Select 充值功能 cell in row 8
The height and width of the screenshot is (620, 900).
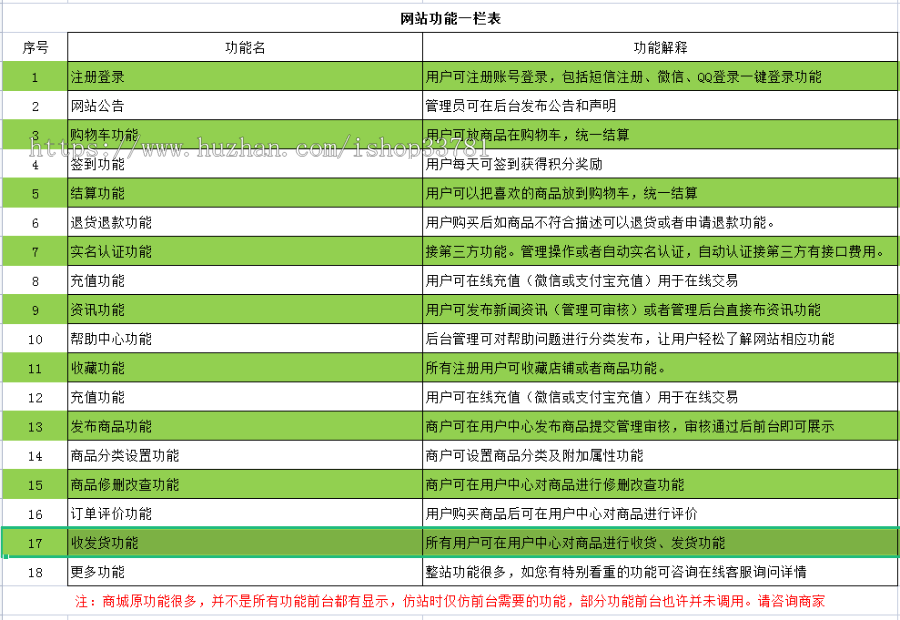point(245,281)
